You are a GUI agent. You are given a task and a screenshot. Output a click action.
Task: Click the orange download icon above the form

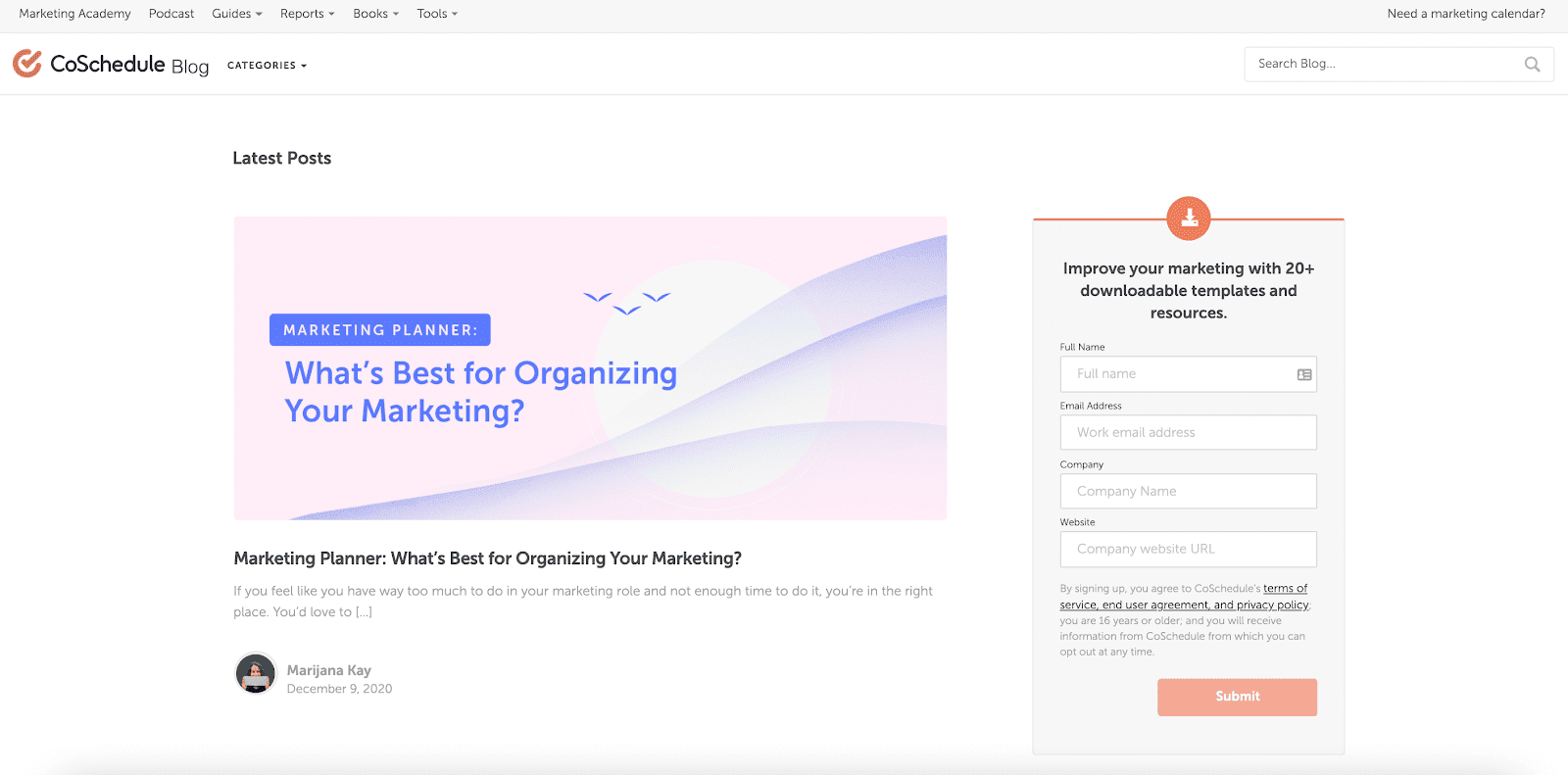point(1189,218)
